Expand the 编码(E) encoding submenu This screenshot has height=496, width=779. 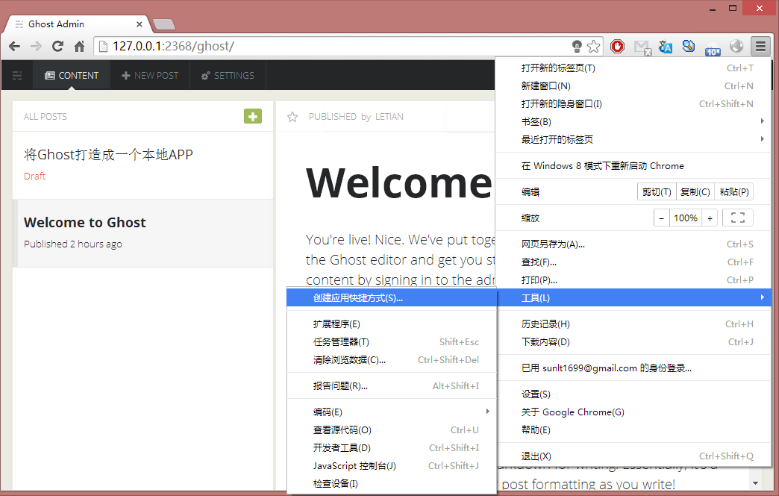(391, 412)
